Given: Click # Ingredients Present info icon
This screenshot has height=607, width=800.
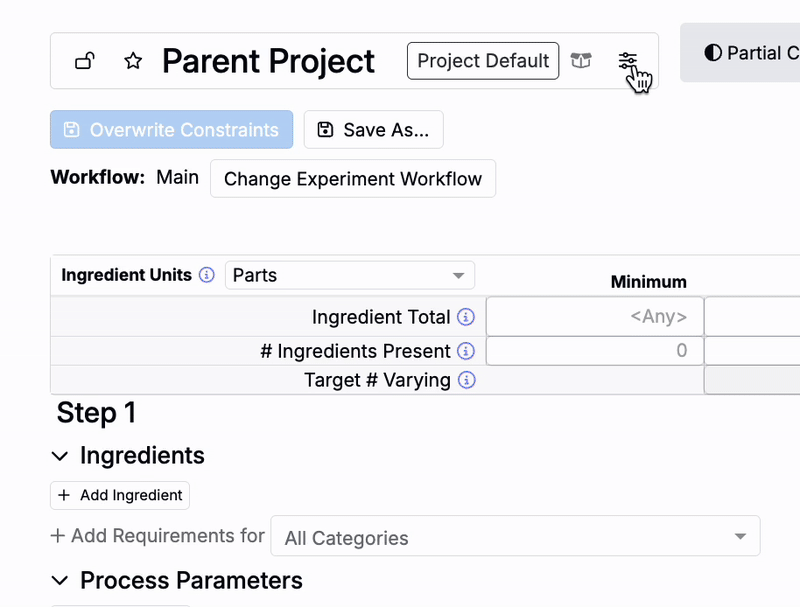Looking at the screenshot, I should pos(466,351).
